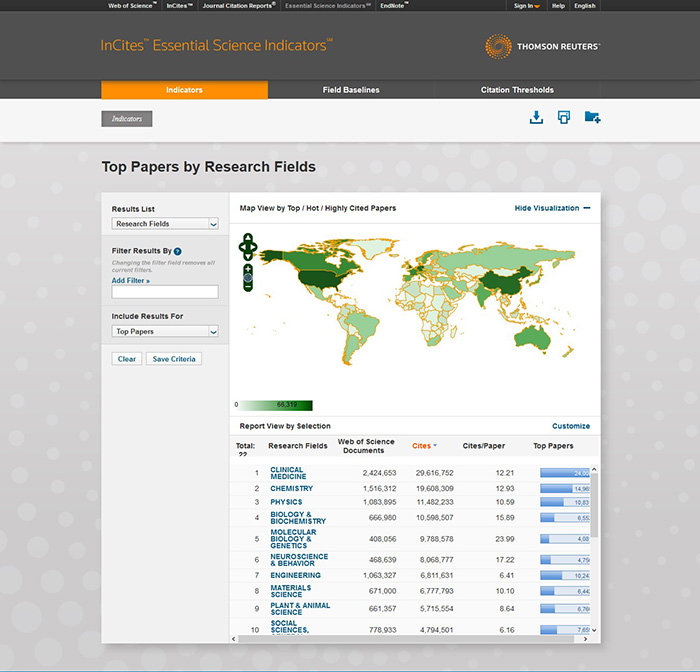Pan the map left

242,246
